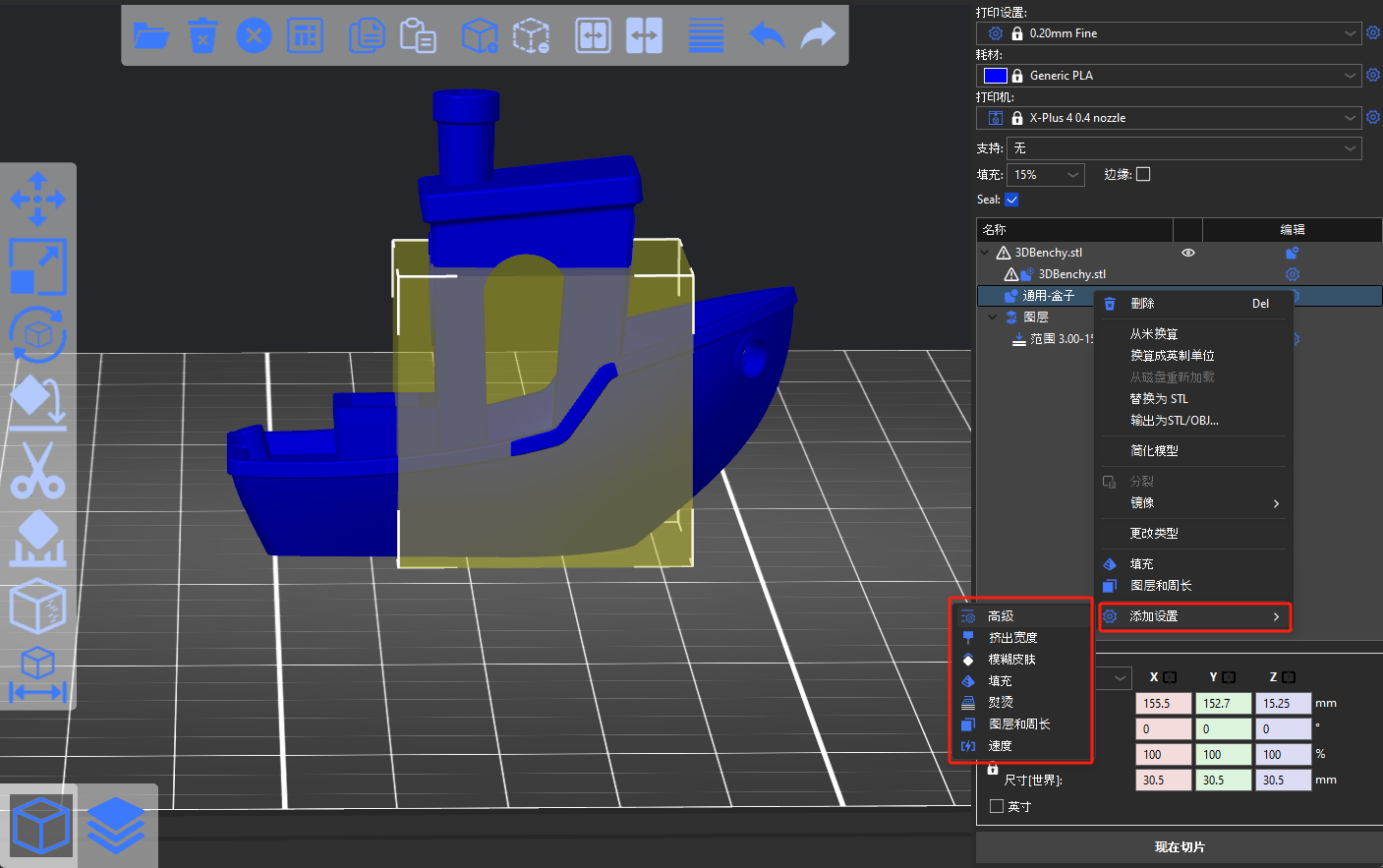Select the Measure tool in left toolbar

pos(37,673)
